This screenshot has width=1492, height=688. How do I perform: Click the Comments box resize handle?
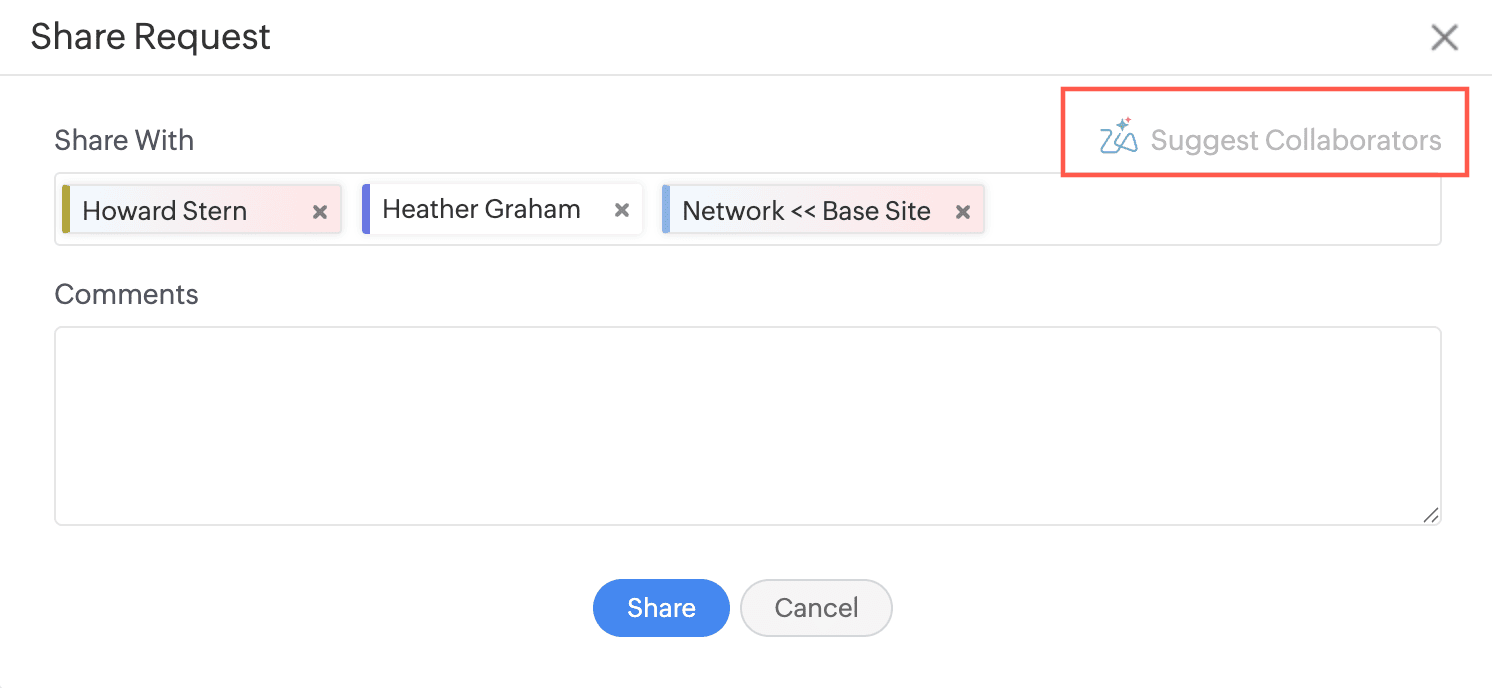(x=1431, y=515)
